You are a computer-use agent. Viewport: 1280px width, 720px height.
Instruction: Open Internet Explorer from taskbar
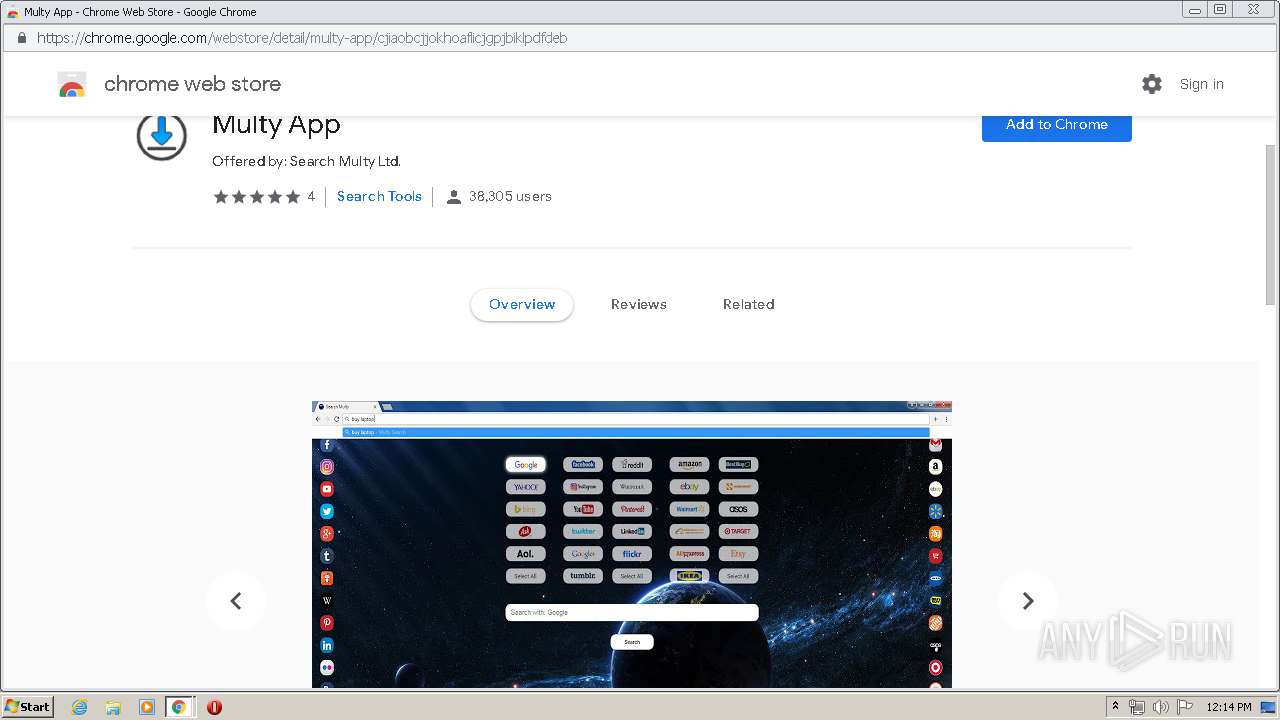pos(80,707)
